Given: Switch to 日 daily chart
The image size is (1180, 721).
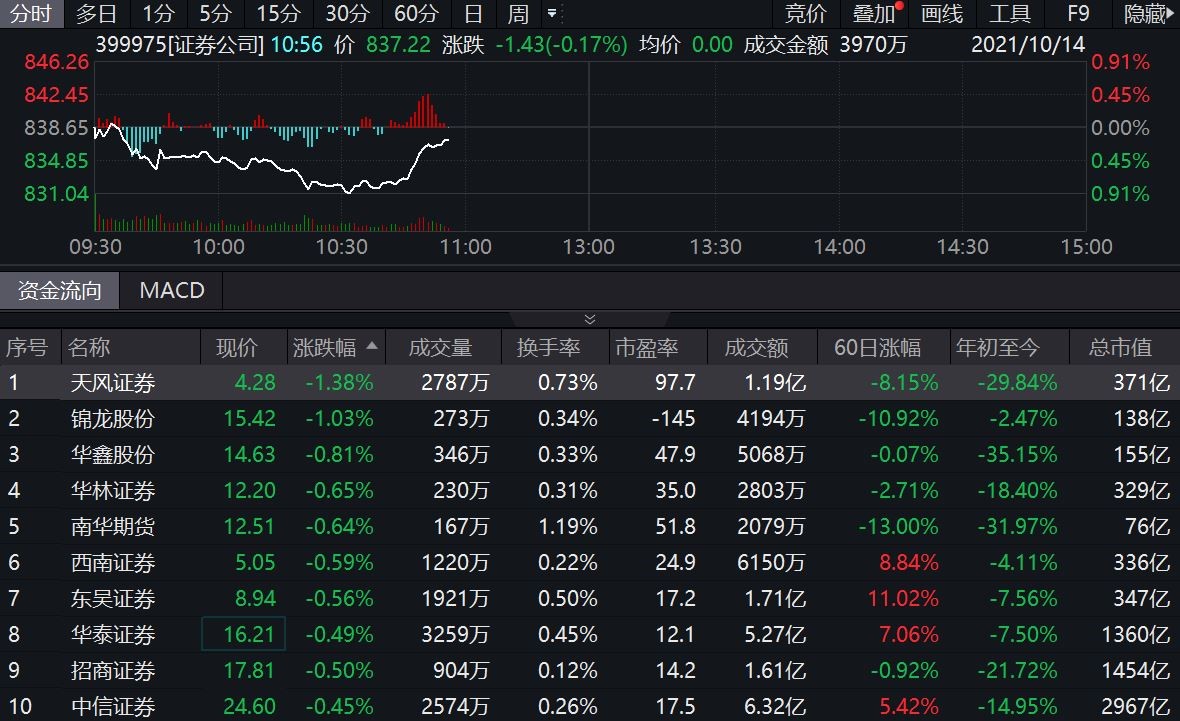Looking at the screenshot, I should click(x=473, y=14).
